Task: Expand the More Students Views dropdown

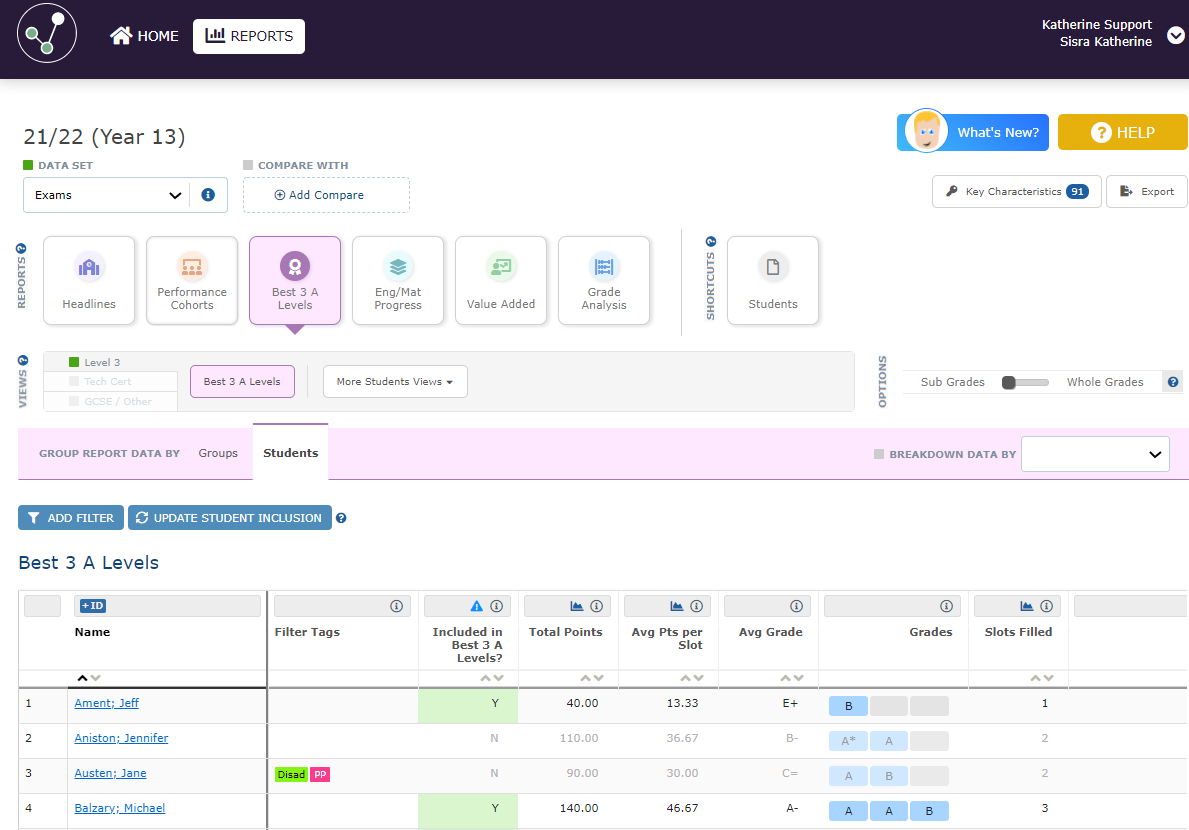Action: pos(395,382)
